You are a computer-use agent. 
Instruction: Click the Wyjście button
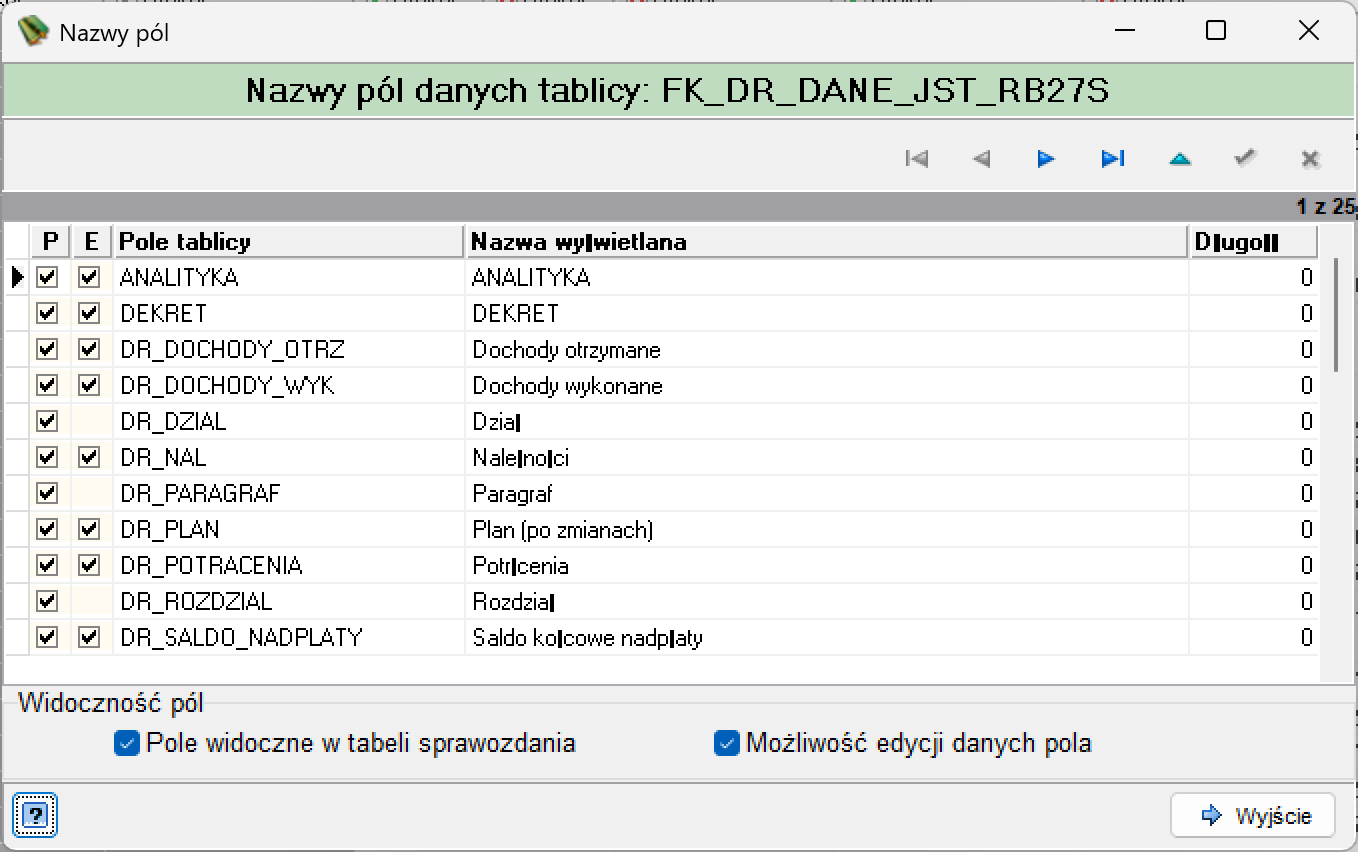pyautogui.click(x=1253, y=815)
